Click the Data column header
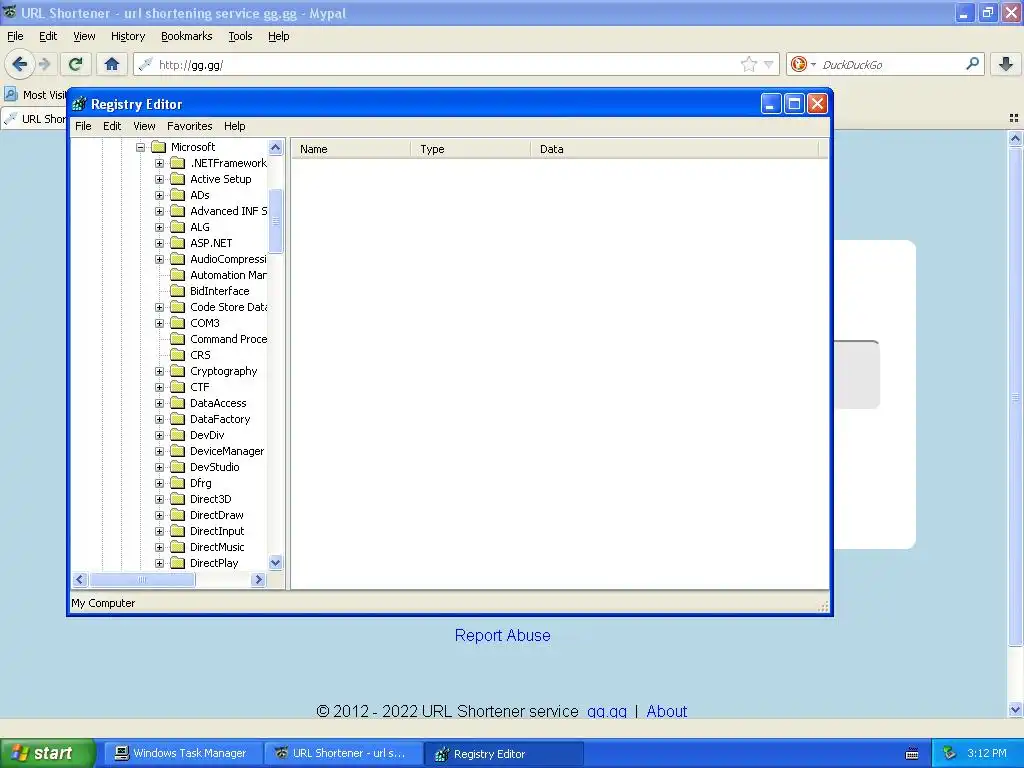This screenshot has height=768, width=1024. [675, 149]
